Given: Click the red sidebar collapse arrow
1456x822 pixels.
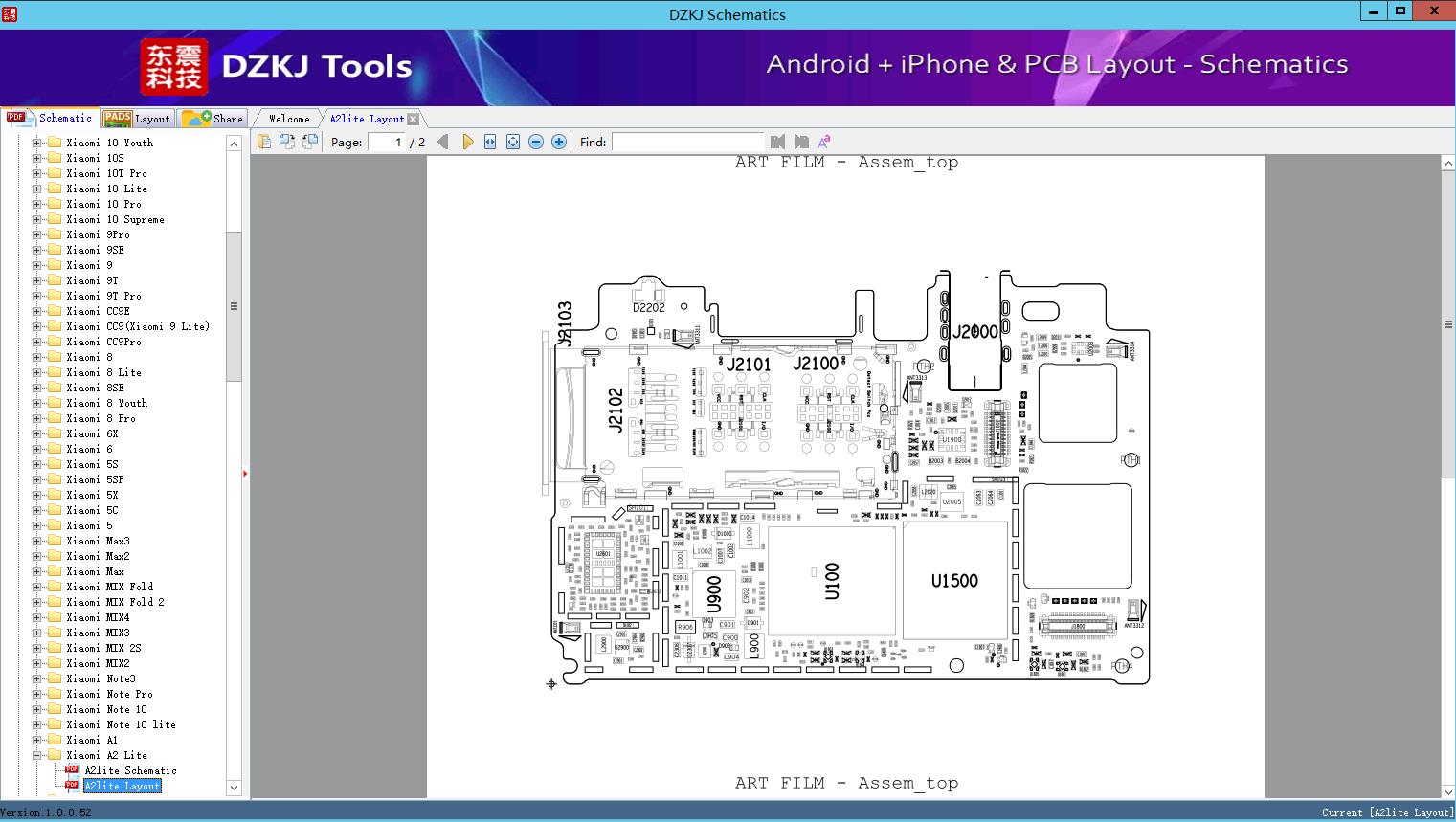Looking at the screenshot, I should point(245,474).
